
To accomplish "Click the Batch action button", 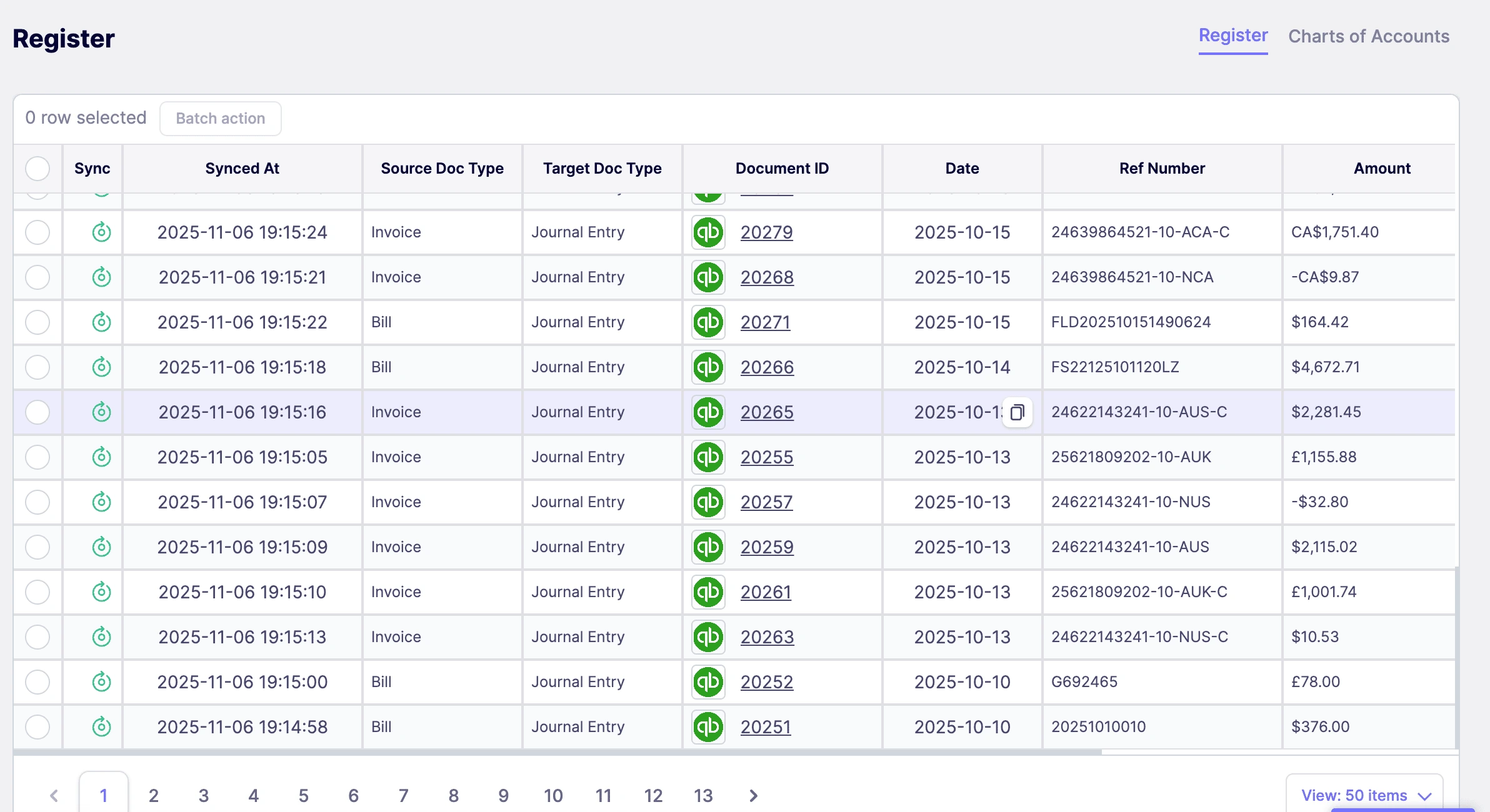I will (220, 118).
